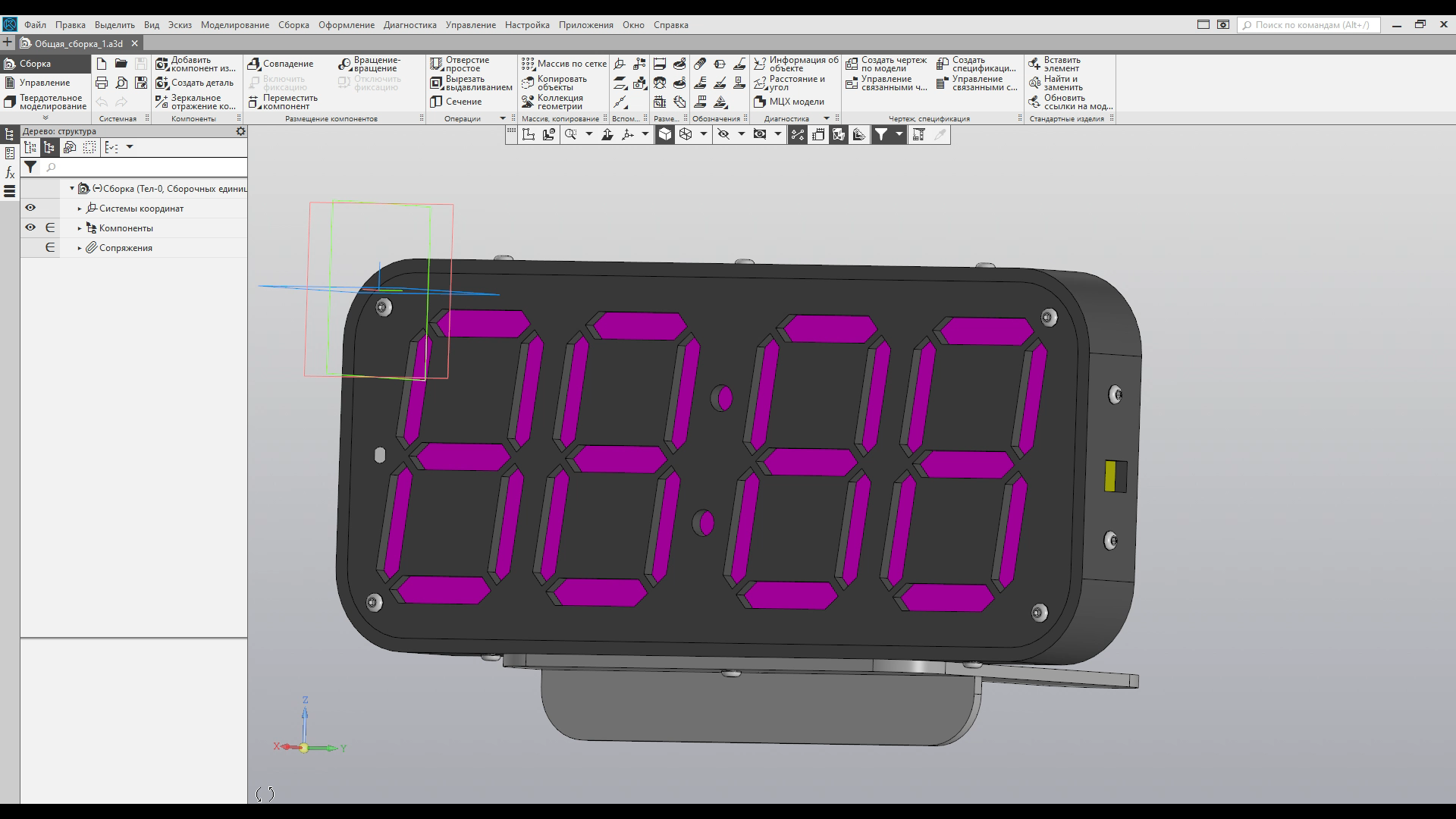This screenshot has height=819, width=1456.
Task: Open dropdown next to view filter funnel
Action: tap(899, 134)
